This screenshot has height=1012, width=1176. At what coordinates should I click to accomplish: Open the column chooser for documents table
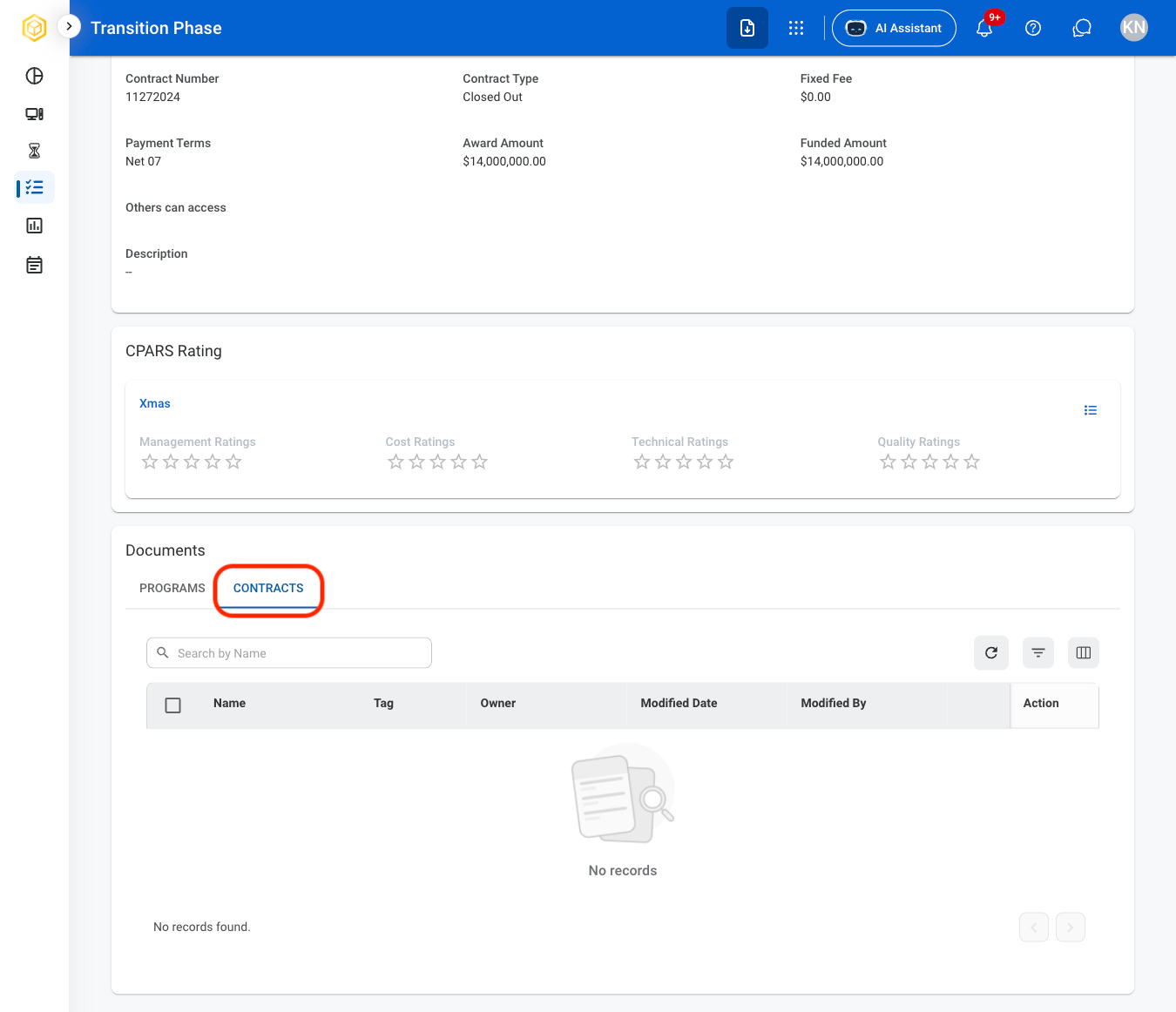click(x=1084, y=653)
